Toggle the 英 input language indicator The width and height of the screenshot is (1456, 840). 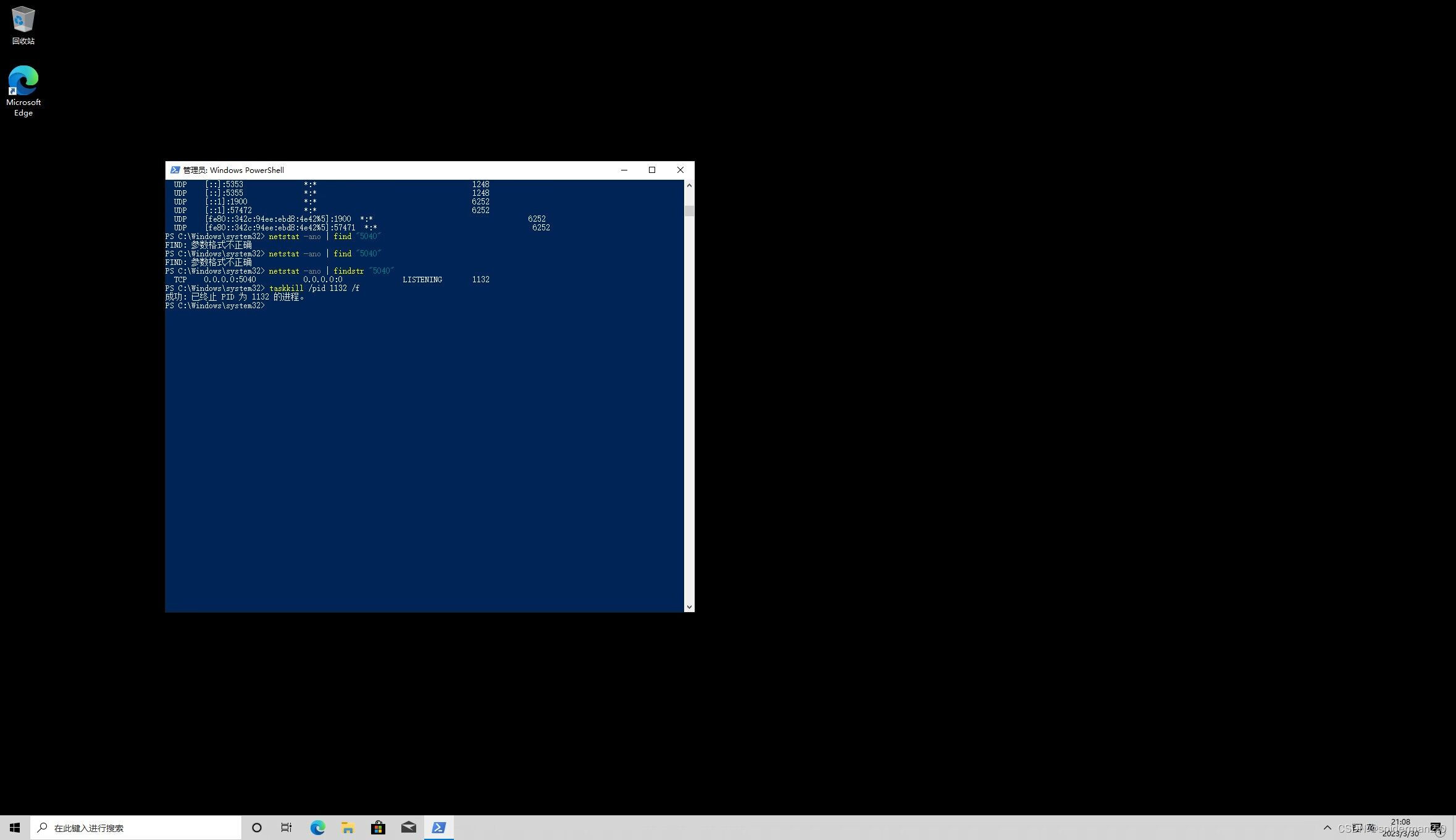pyautogui.click(x=1371, y=828)
